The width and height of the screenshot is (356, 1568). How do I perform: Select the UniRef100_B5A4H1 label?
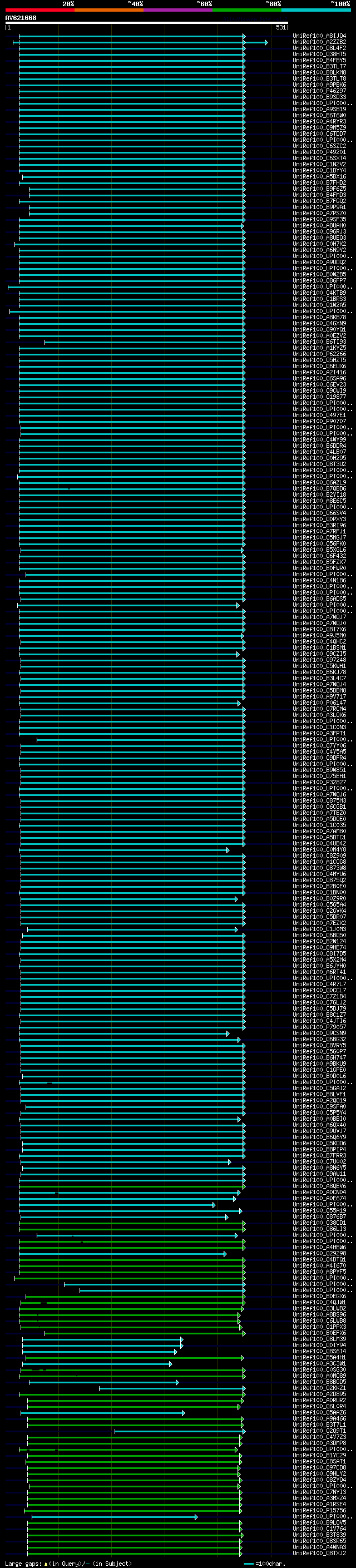[319, 1357]
